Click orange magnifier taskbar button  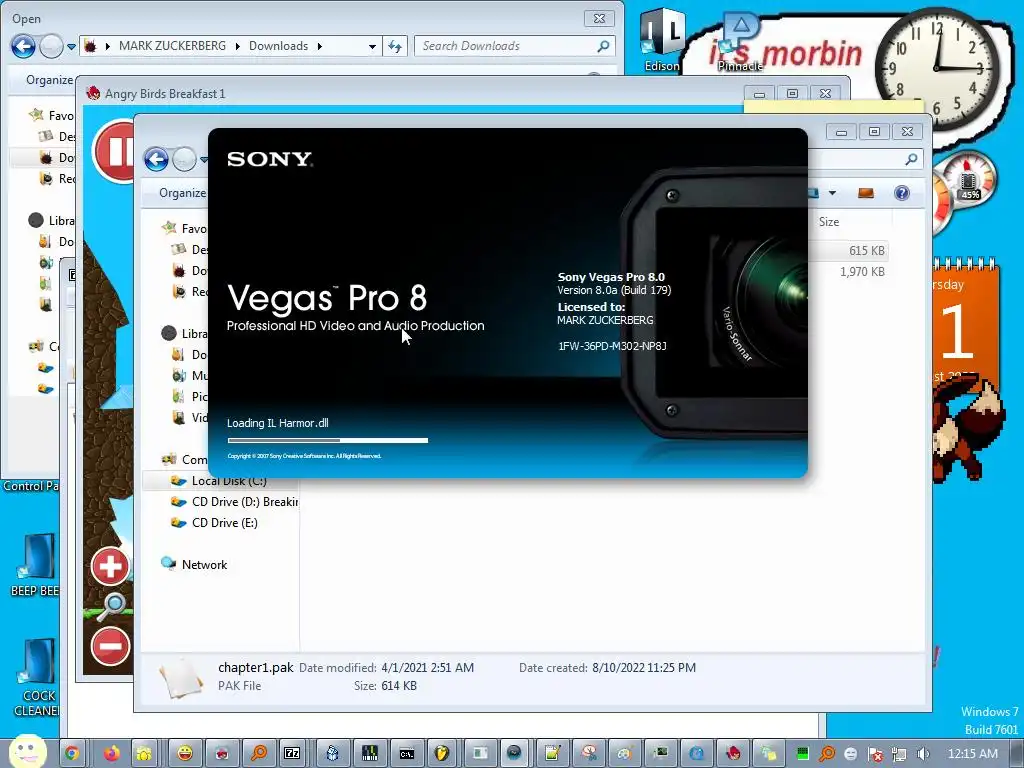coord(259,754)
